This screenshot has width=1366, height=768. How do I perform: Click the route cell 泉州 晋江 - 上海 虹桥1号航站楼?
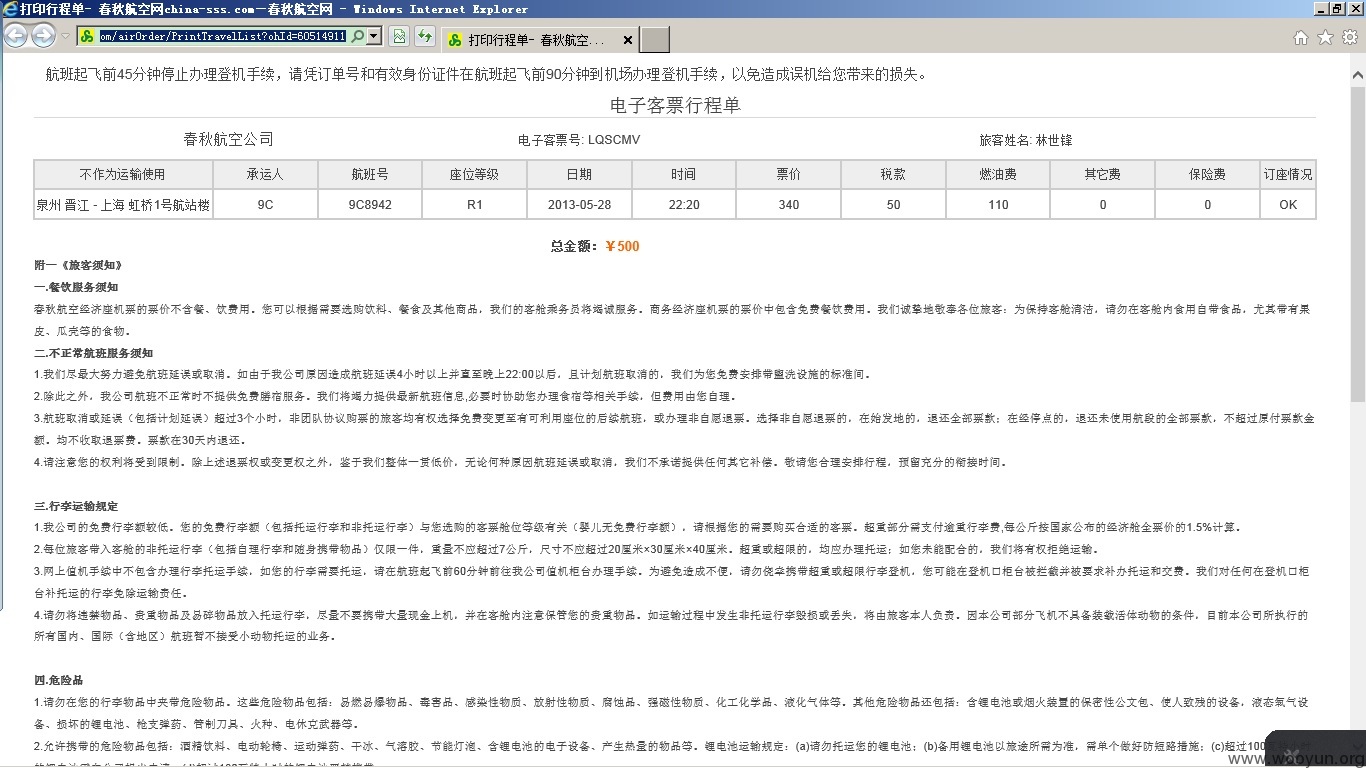click(123, 204)
